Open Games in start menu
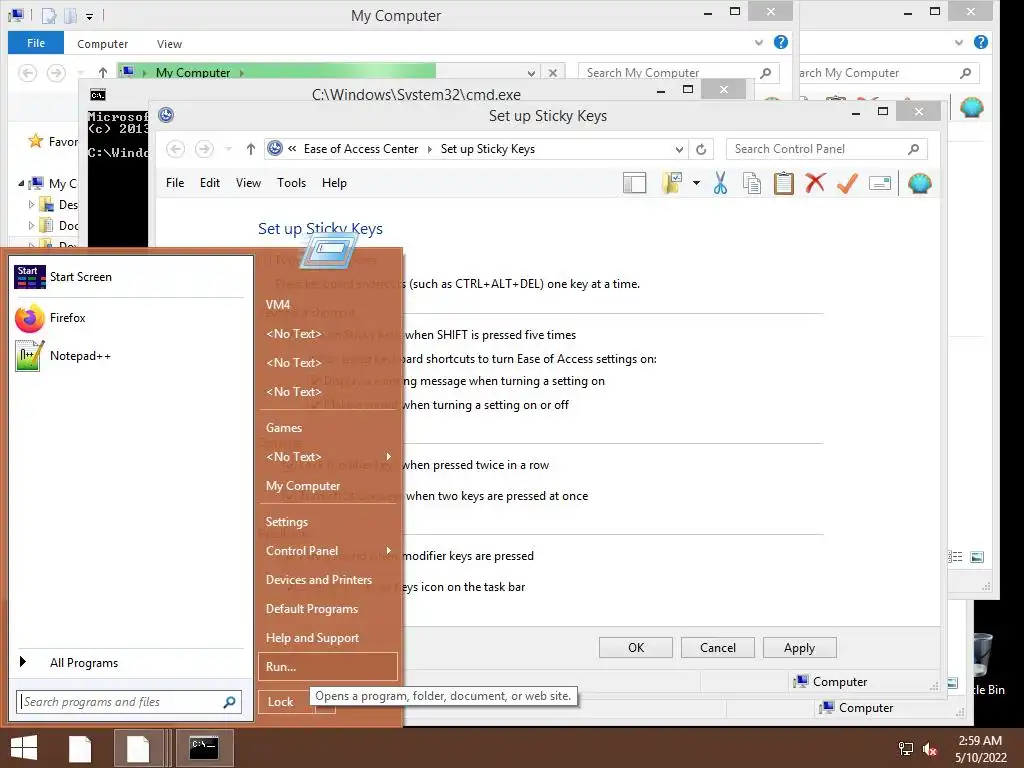 pyautogui.click(x=328, y=428)
